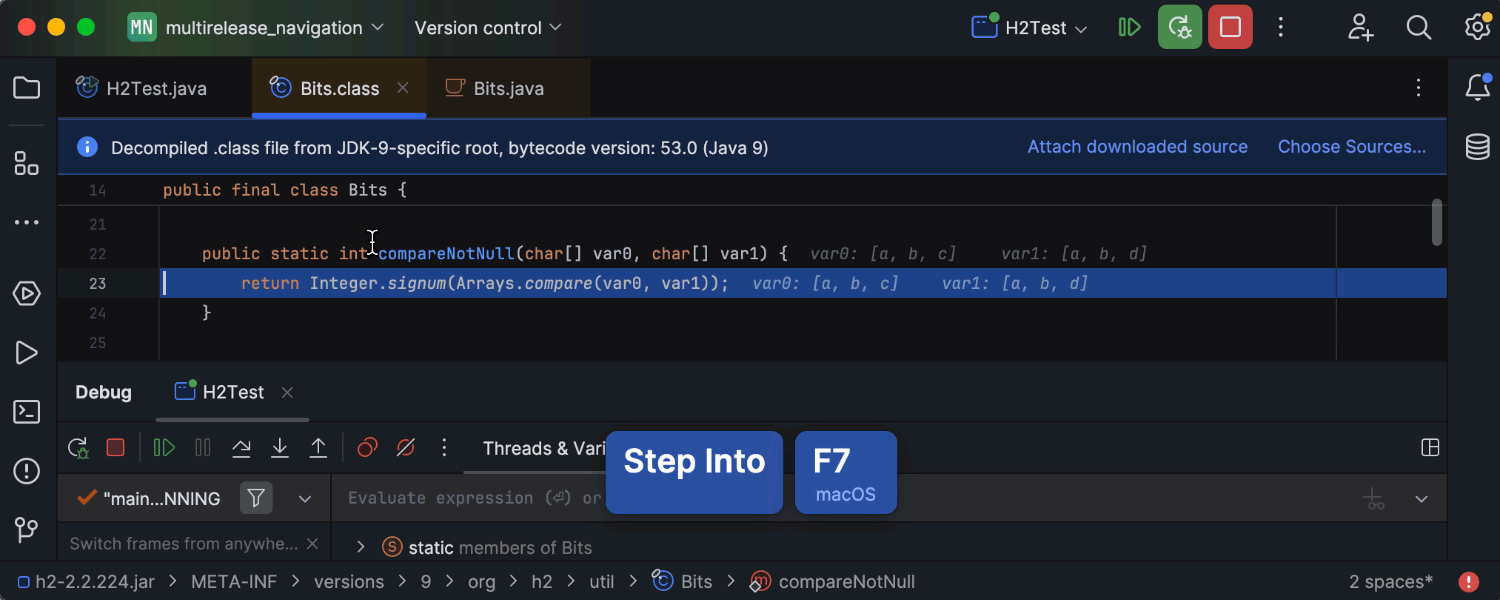Viewport: 1500px width, 600px height.
Task: Select the Threads & Variables tab
Action: click(x=546, y=448)
